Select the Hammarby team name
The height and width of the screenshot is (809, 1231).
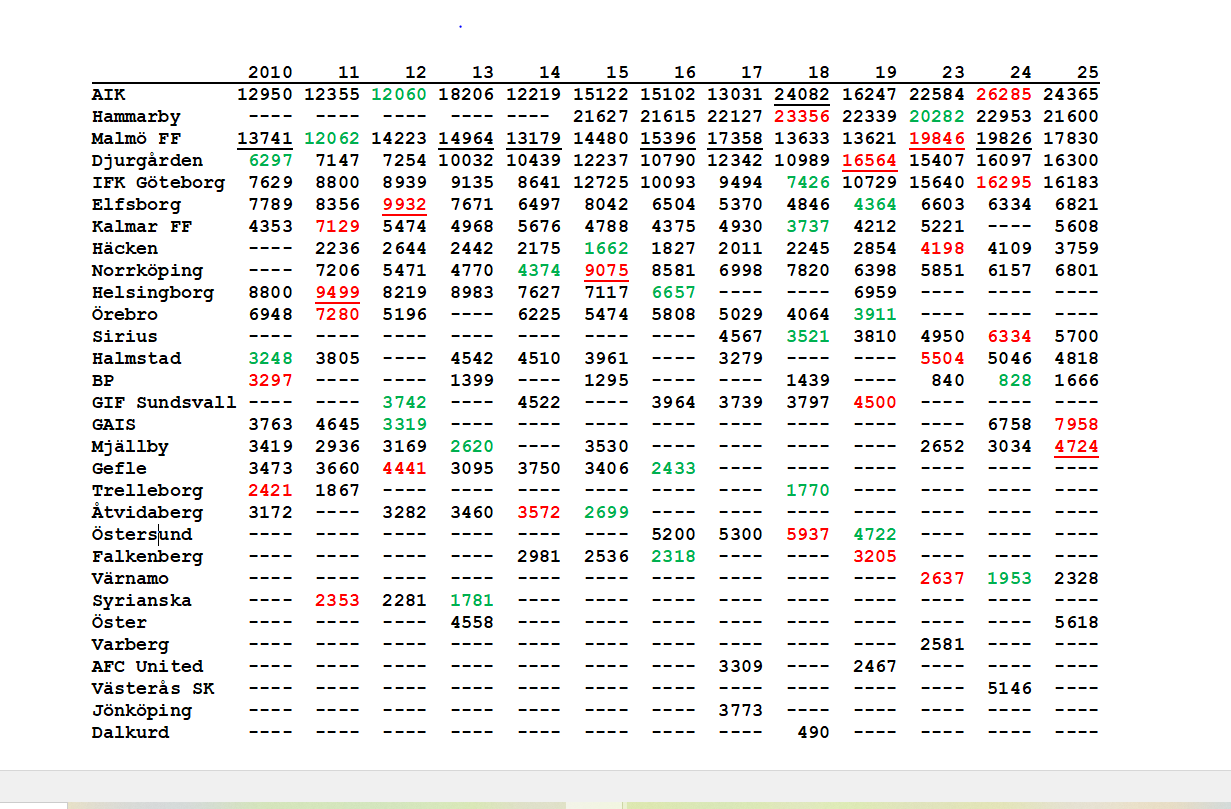pos(136,117)
